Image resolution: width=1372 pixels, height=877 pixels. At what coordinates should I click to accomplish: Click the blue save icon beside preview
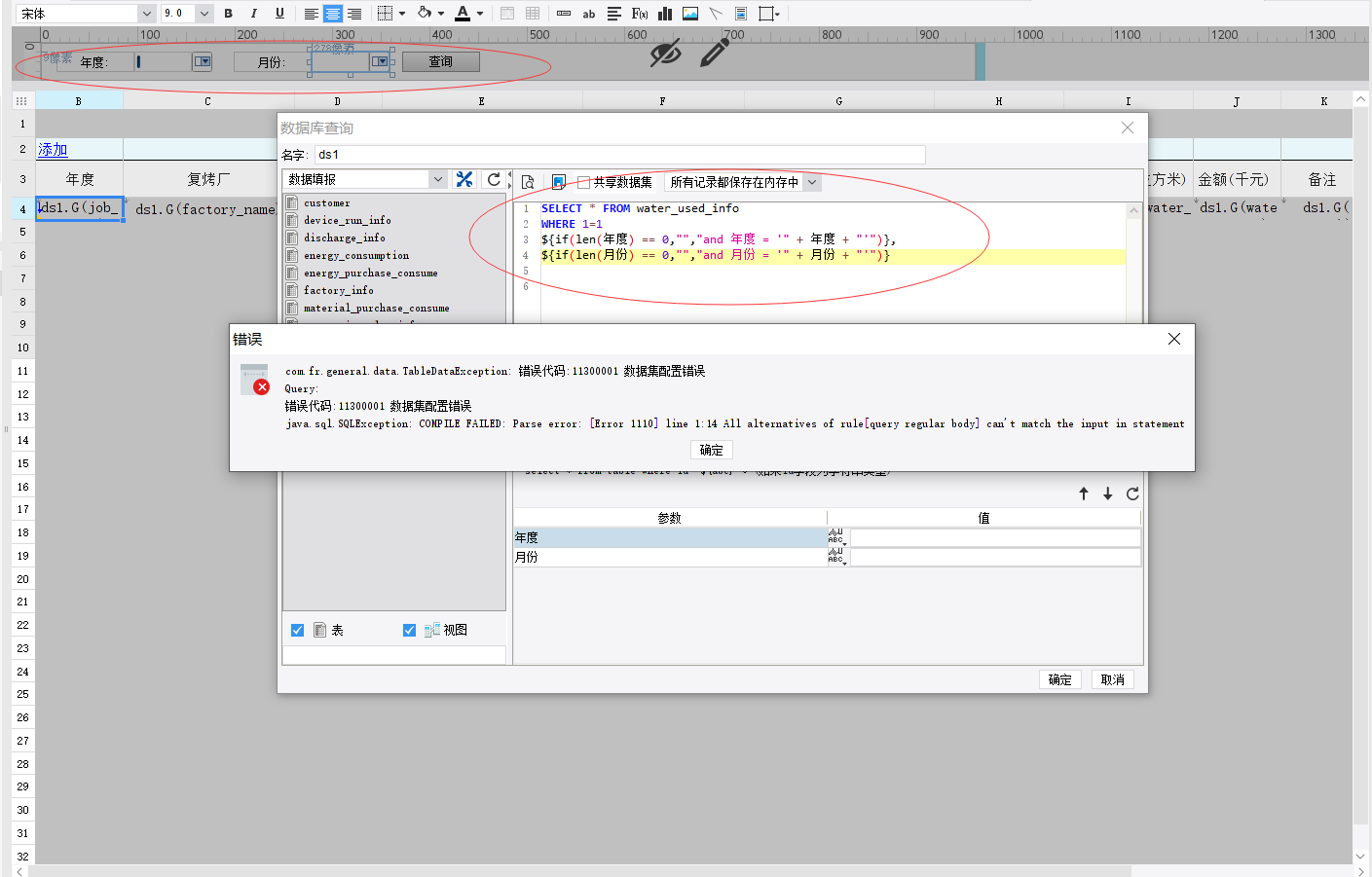tap(559, 182)
